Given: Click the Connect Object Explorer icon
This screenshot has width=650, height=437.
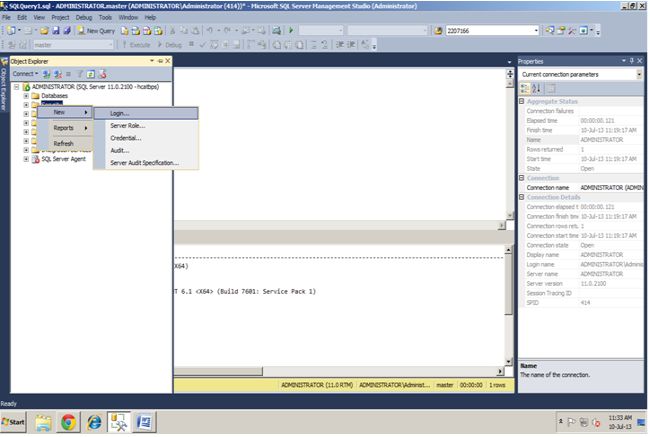Looking at the screenshot, I should (46, 74).
